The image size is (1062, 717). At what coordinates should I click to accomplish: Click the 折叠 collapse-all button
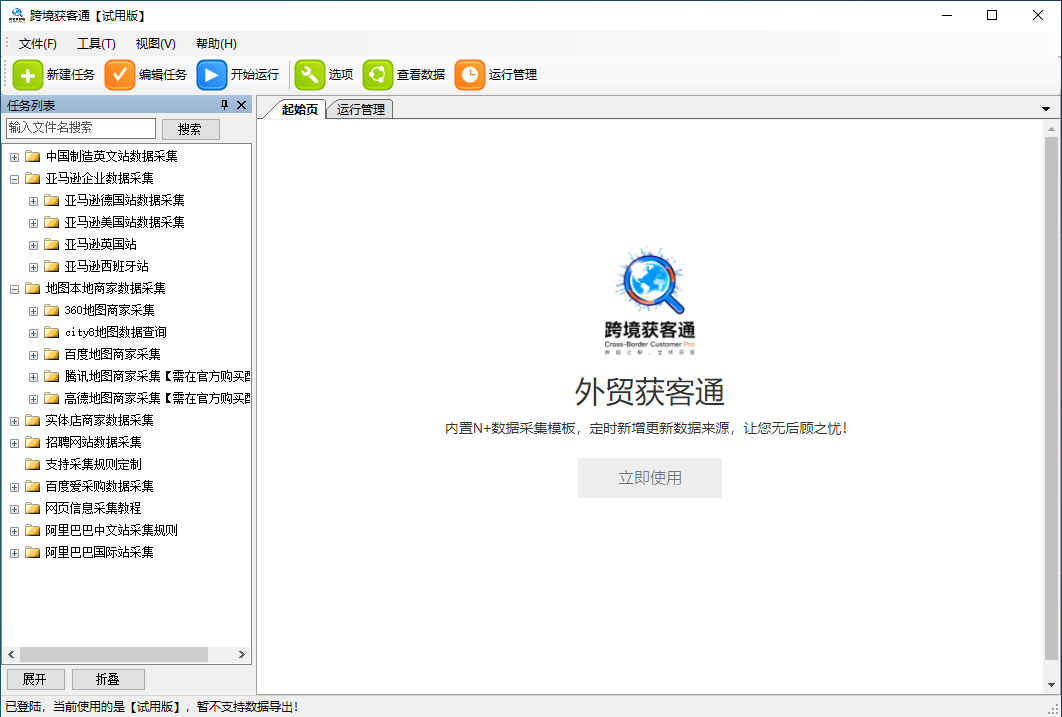pyautogui.click(x=108, y=679)
